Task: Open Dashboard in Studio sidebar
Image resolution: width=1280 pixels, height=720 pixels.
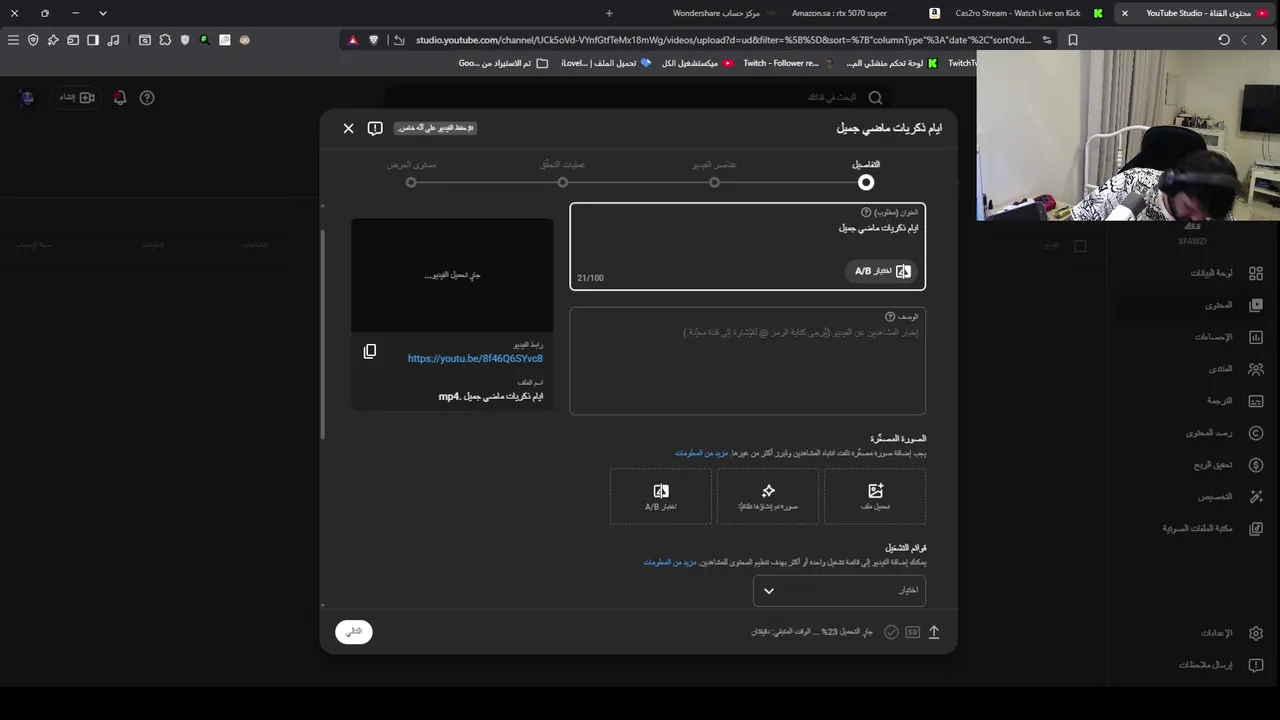Action: (x=1227, y=273)
